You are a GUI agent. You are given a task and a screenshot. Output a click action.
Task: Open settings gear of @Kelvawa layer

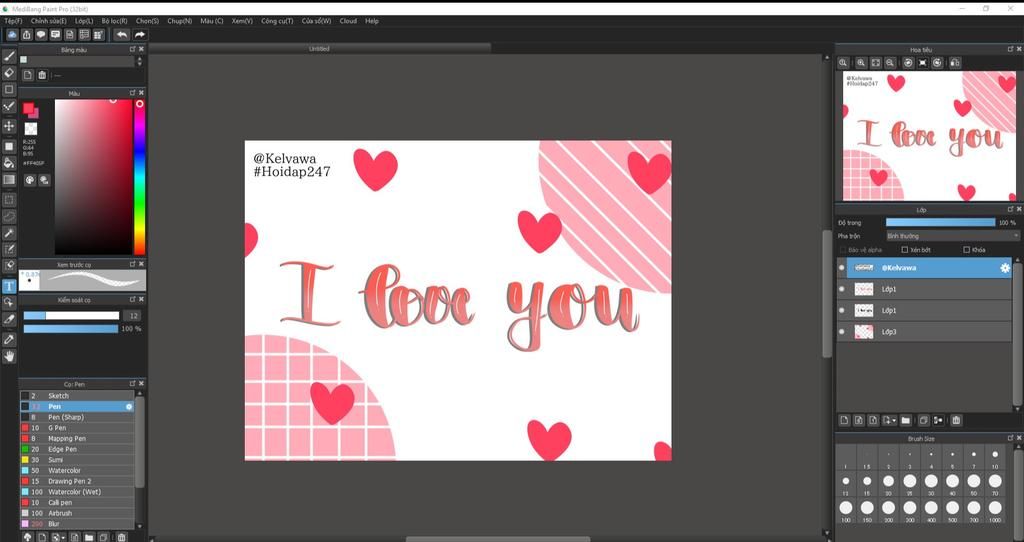pyautogui.click(x=1004, y=268)
